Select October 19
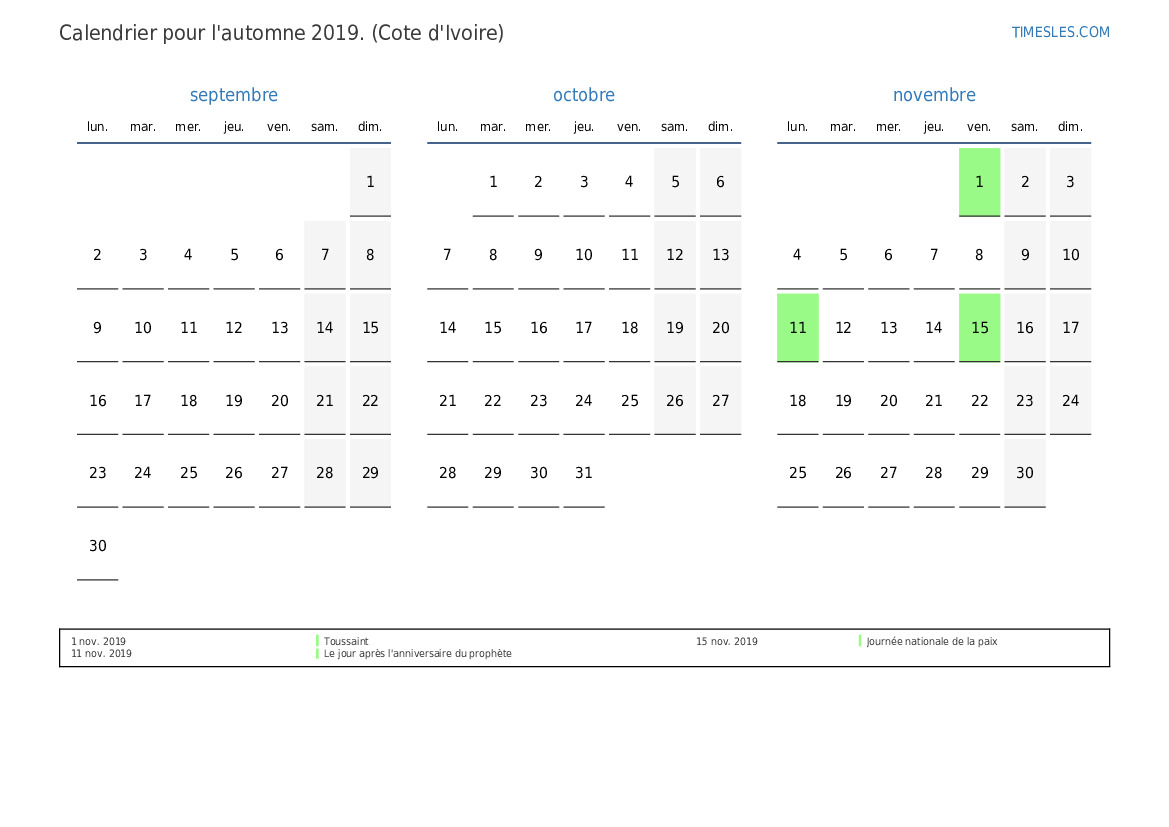Screen dimensions: 1169x827 pos(675,327)
